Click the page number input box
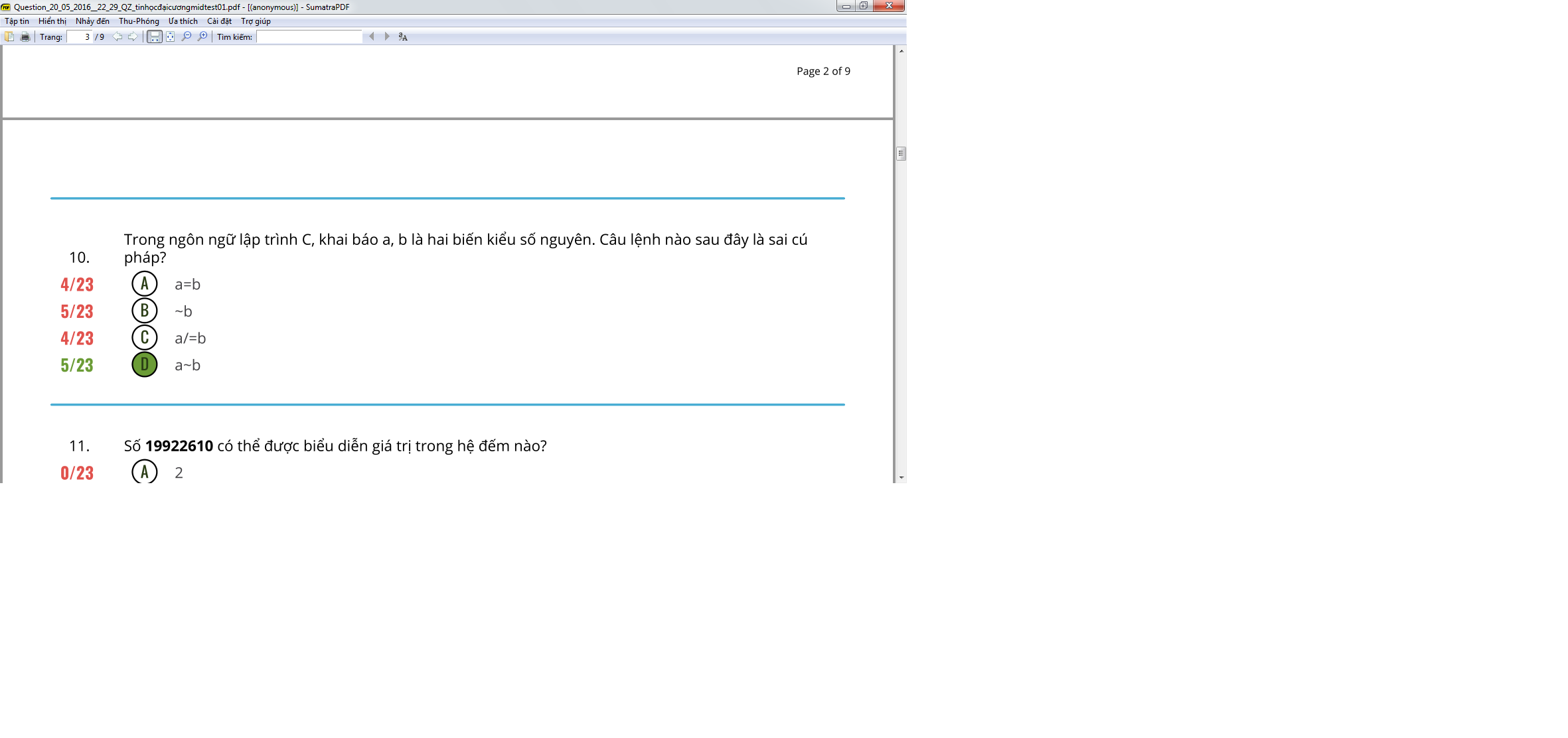This screenshot has height=738, width=1568. pos(79,37)
